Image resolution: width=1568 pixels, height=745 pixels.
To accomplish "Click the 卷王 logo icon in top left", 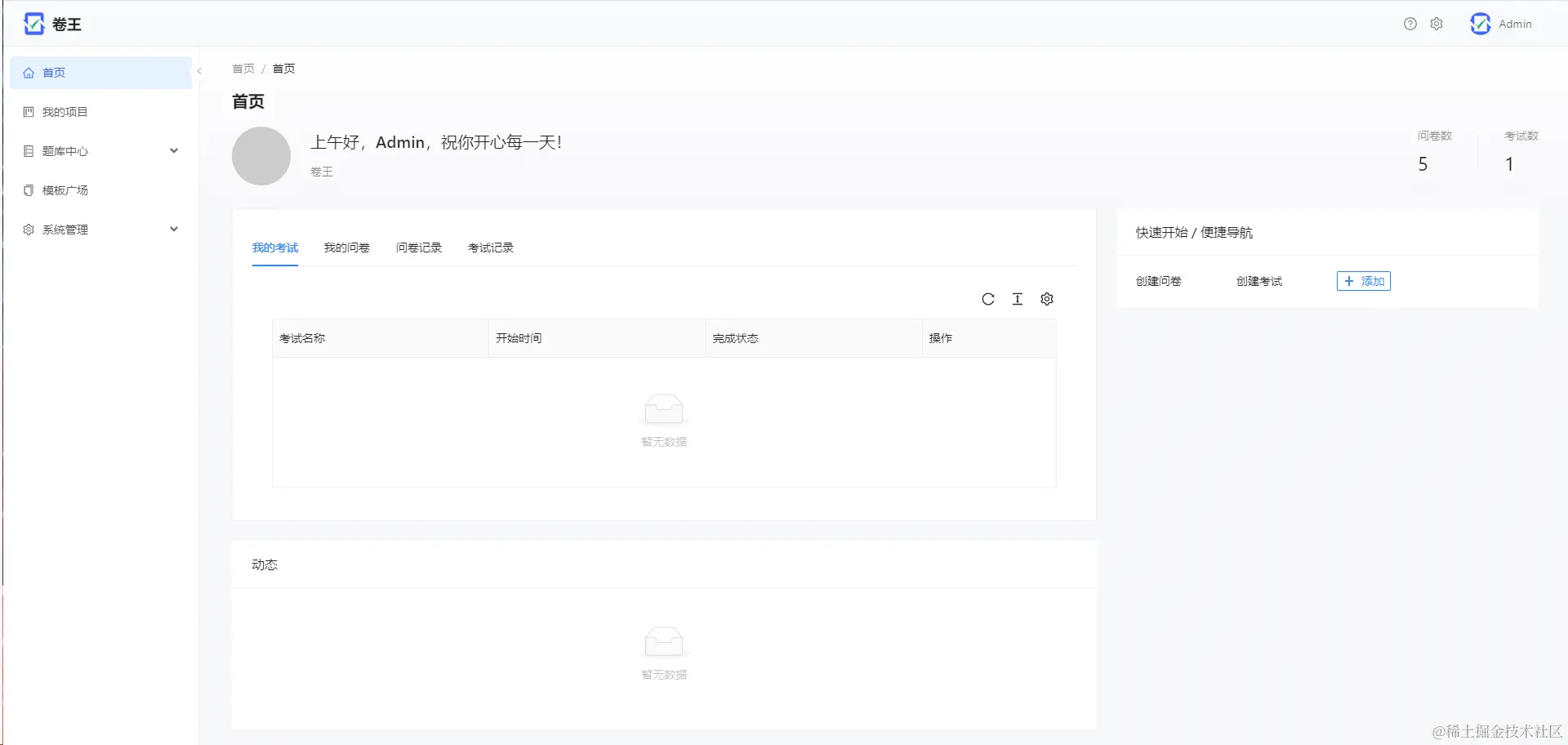I will (x=33, y=24).
